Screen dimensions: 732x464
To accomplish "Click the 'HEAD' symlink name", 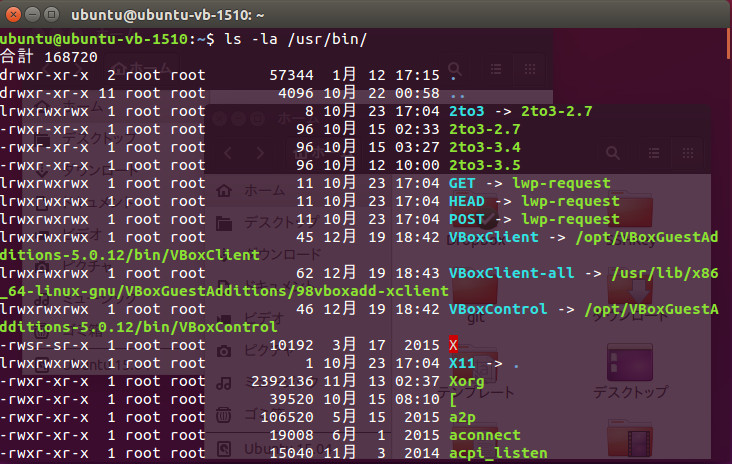I will (467, 202).
